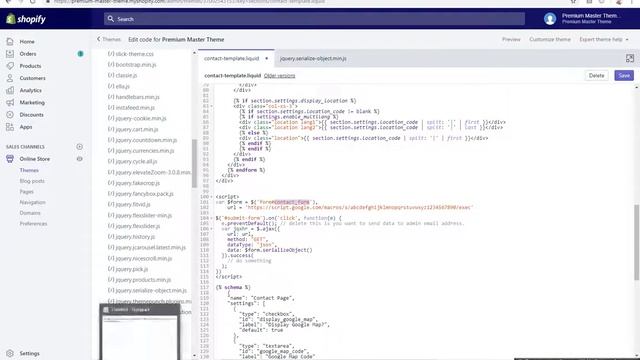The width and height of the screenshot is (640, 360).
Task: Click code editor vertical scrollbar thumb
Action: (636, 242)
